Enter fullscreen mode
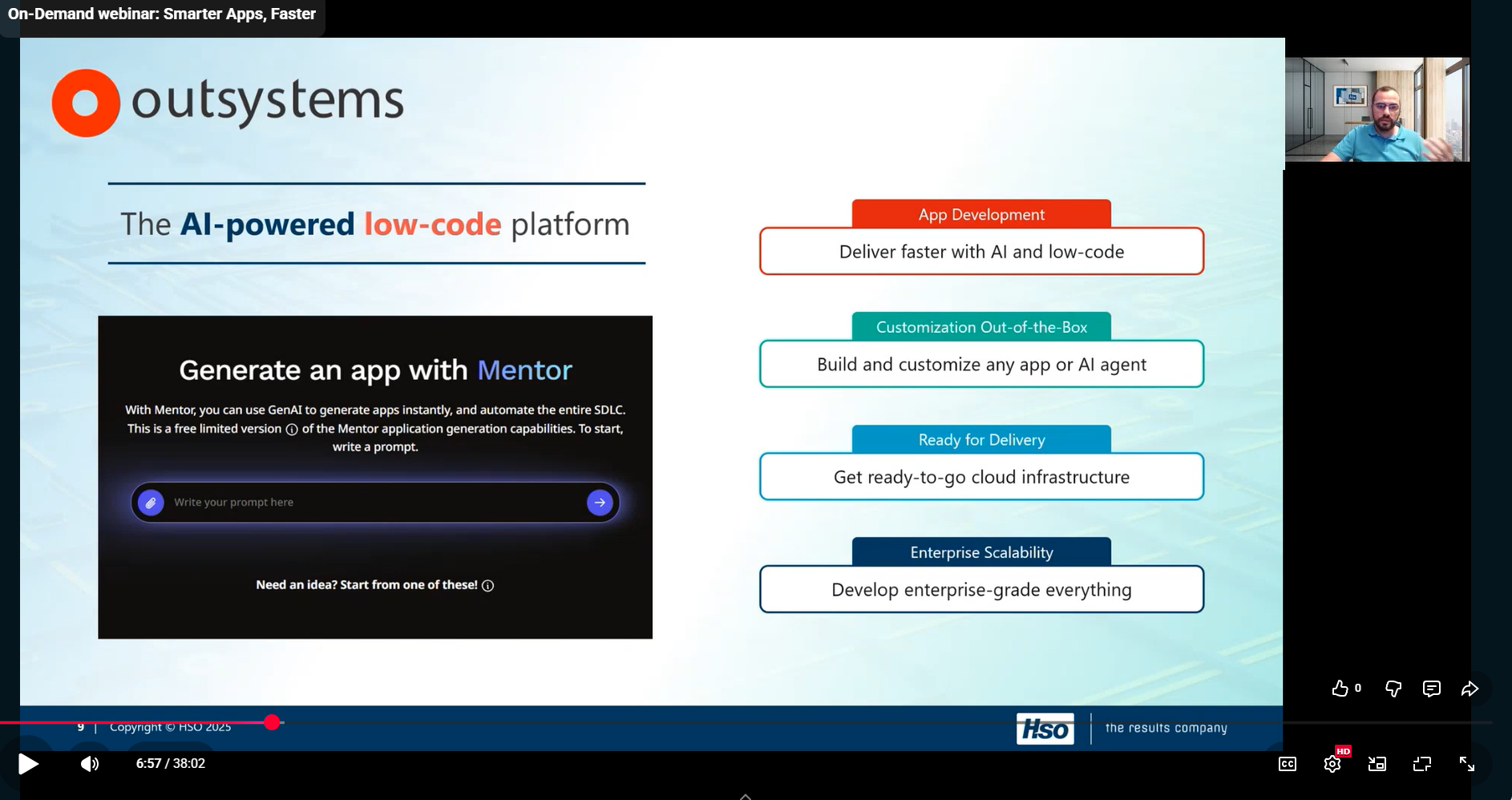This screenshot has height=800, width=1512. click(x=1467, y=764)
